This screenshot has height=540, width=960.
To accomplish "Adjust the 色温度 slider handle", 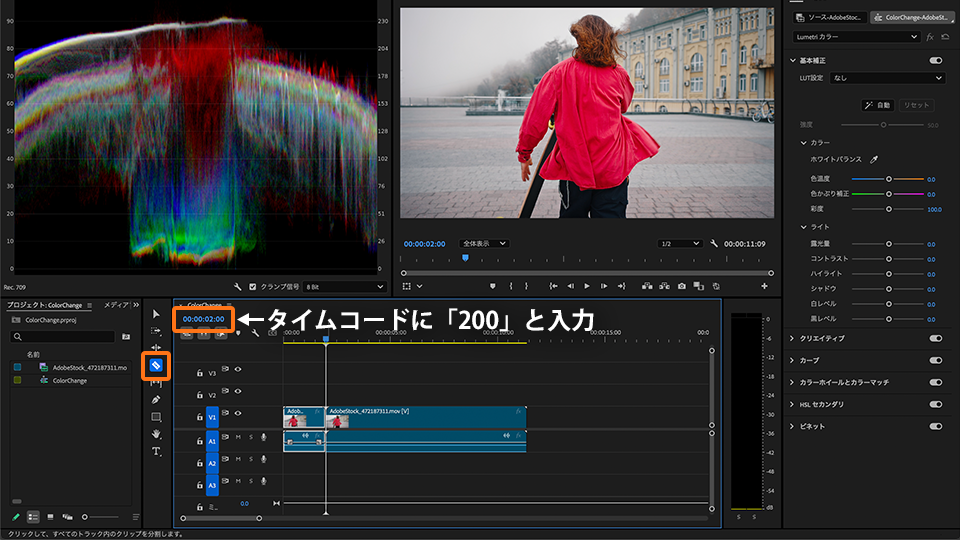I will point(888,179).
